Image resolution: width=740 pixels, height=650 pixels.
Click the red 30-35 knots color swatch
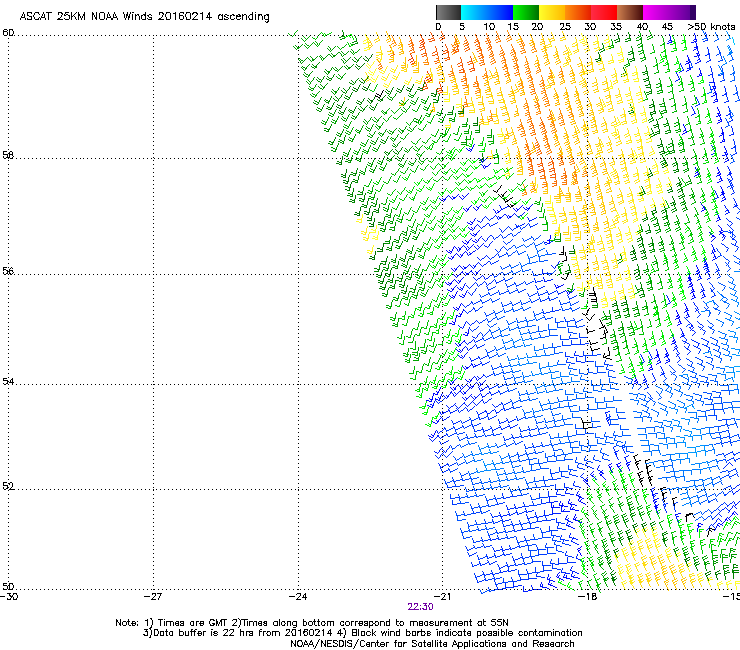click(604, 12)
